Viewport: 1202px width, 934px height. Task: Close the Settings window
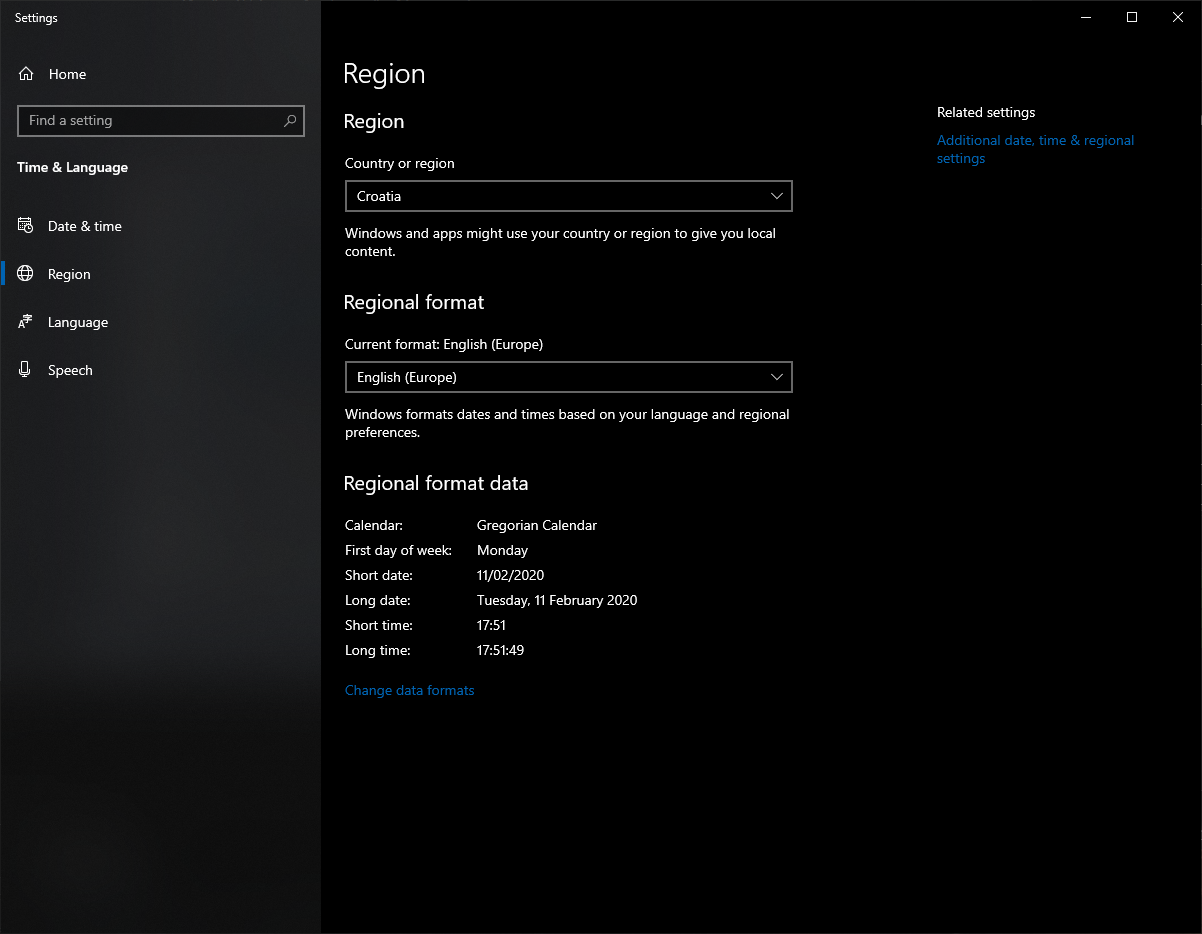click(x=1178, y=17)
